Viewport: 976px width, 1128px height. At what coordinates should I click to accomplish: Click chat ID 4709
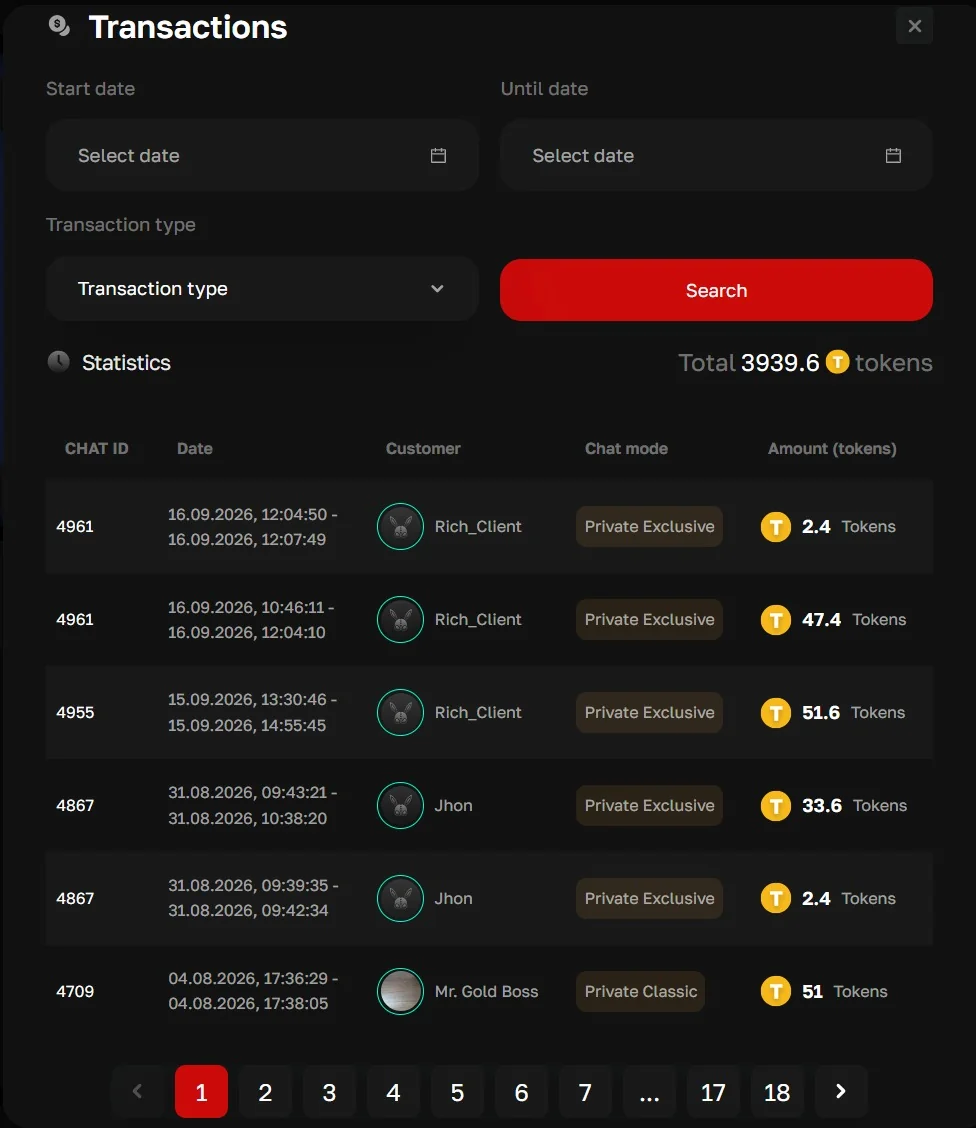coord(75,991)
